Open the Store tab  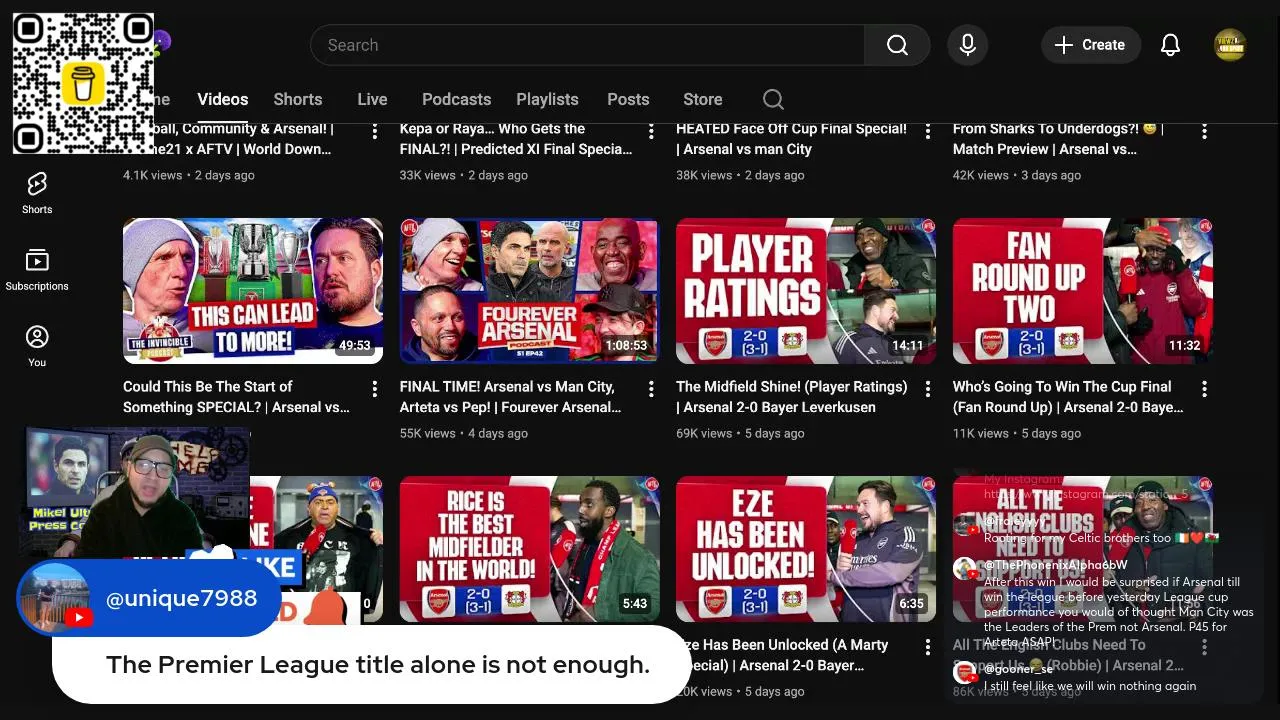(x=703, y=99)
